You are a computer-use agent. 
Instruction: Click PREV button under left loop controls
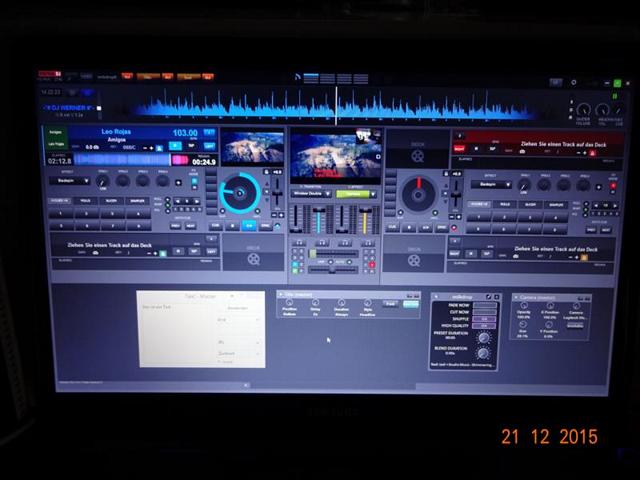(x=176, y=226)
